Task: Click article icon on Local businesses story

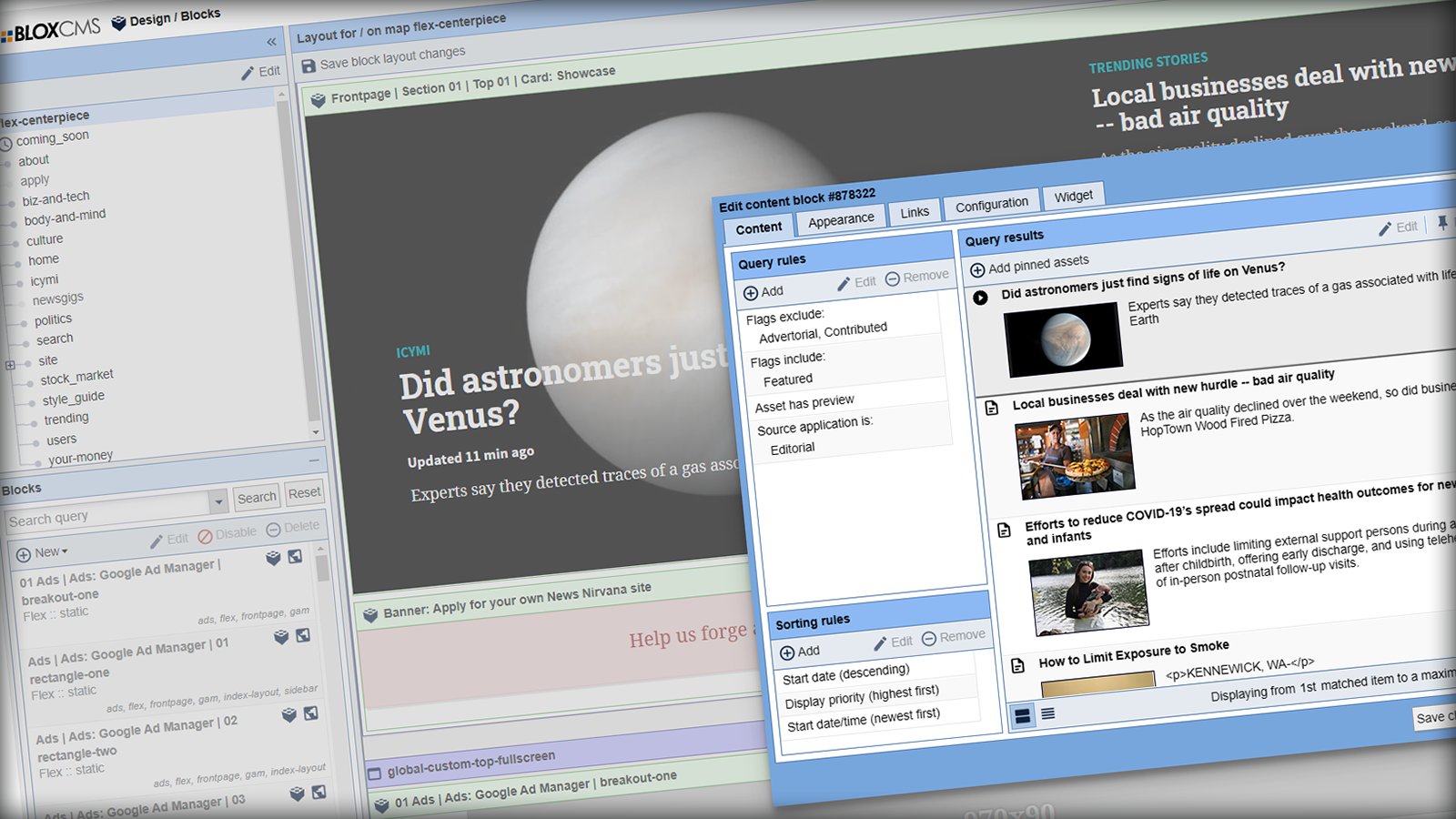Action: coord(992,409)
